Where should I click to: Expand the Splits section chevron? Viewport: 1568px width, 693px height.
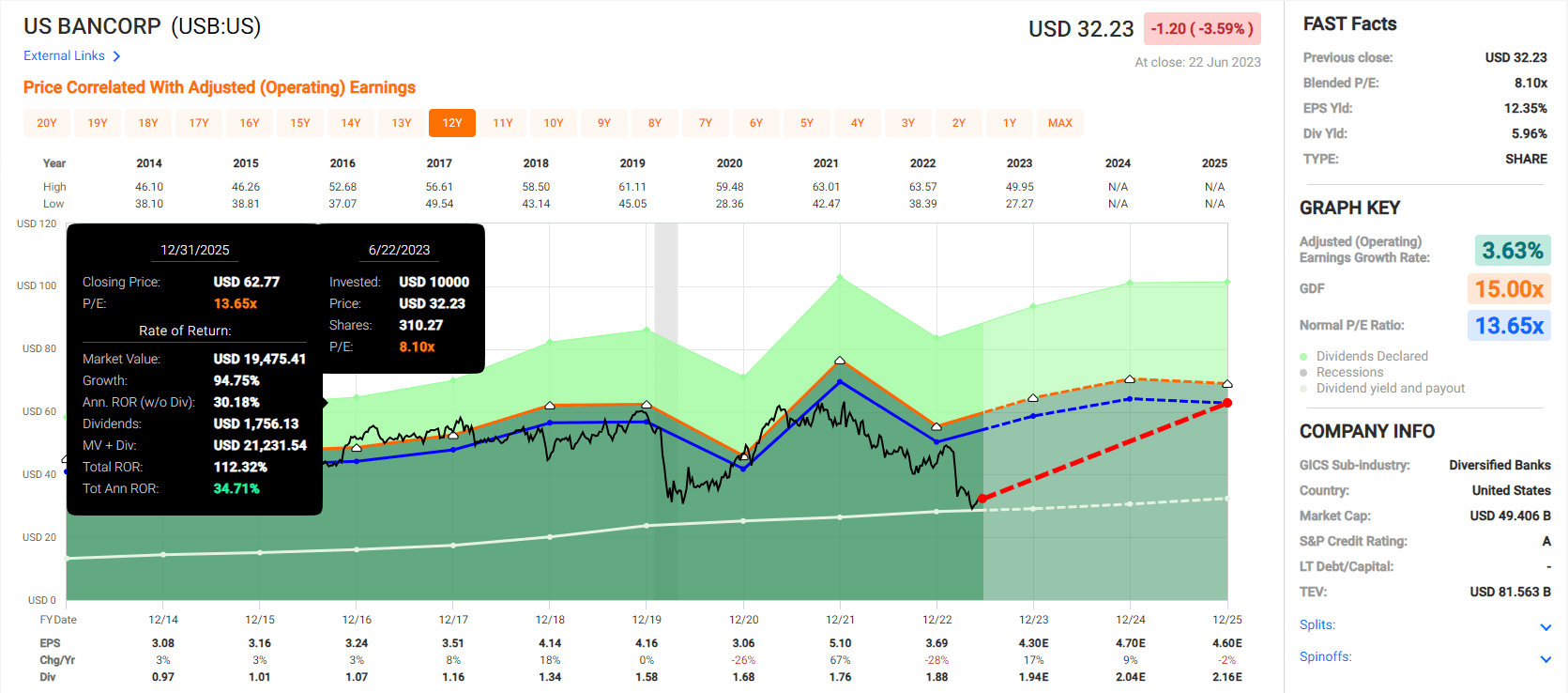click(x=1545, y=627)
